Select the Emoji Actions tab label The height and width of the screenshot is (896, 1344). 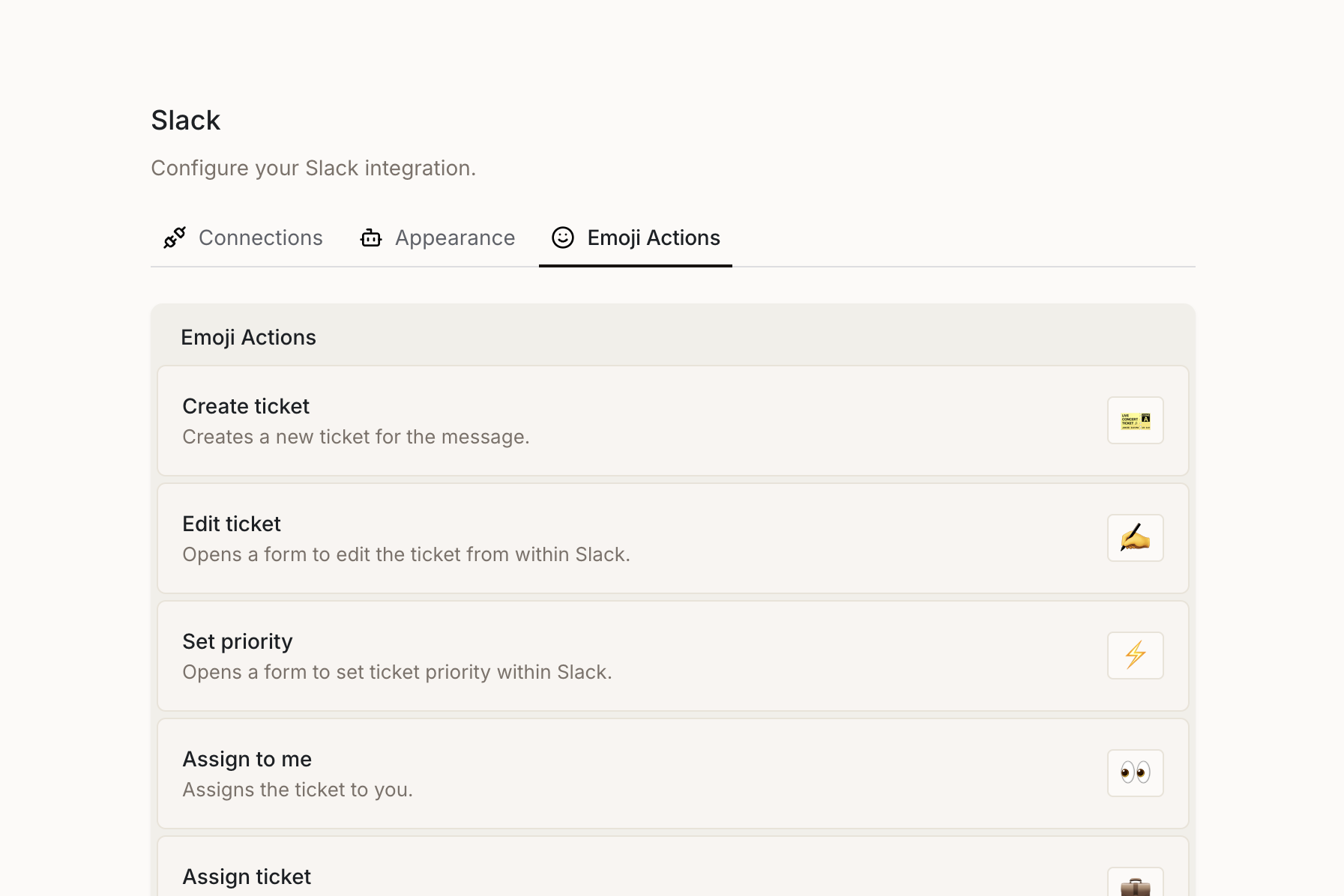[x=653, y=237]
